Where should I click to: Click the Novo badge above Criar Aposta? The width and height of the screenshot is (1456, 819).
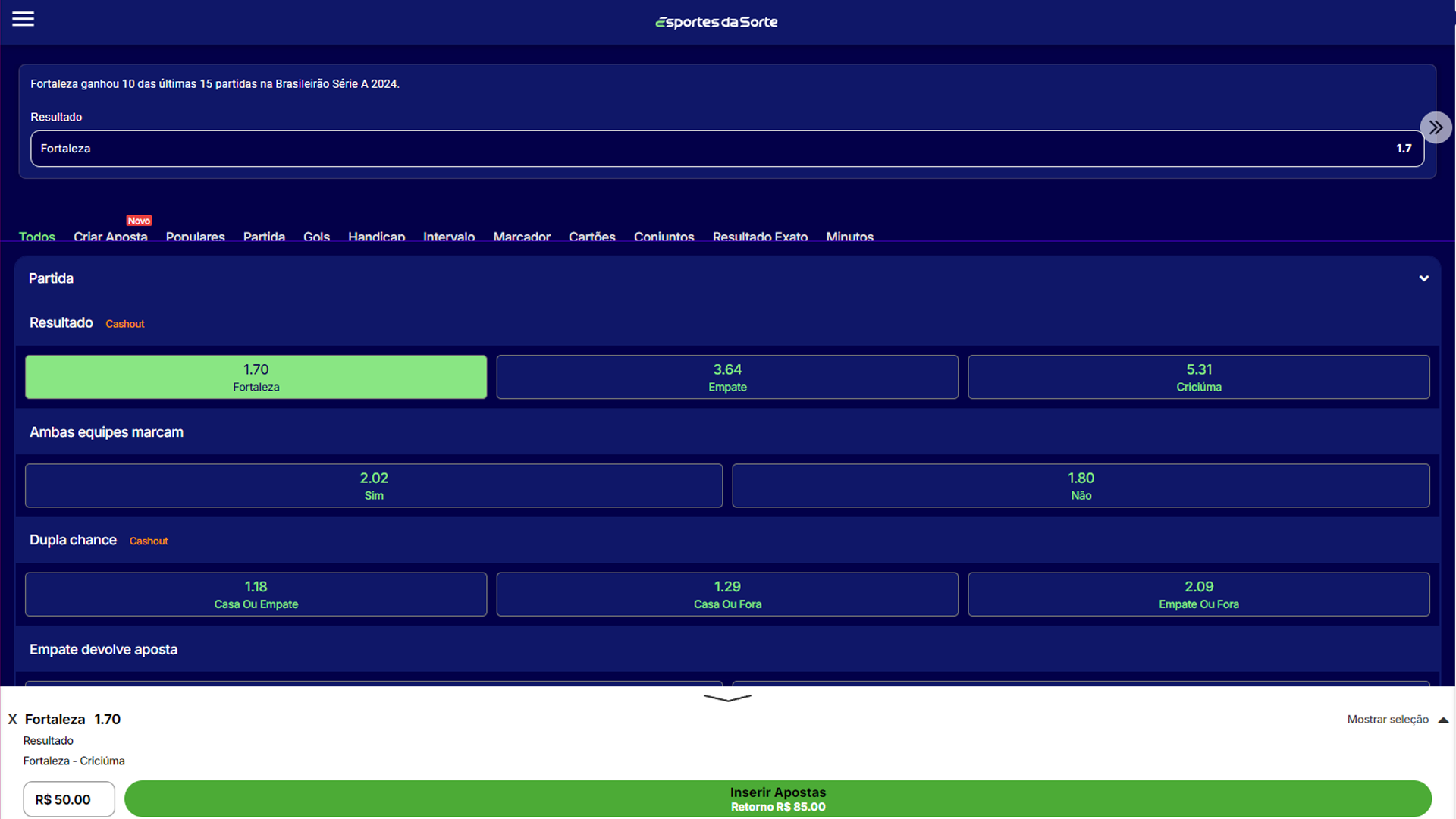click(139, 221)
